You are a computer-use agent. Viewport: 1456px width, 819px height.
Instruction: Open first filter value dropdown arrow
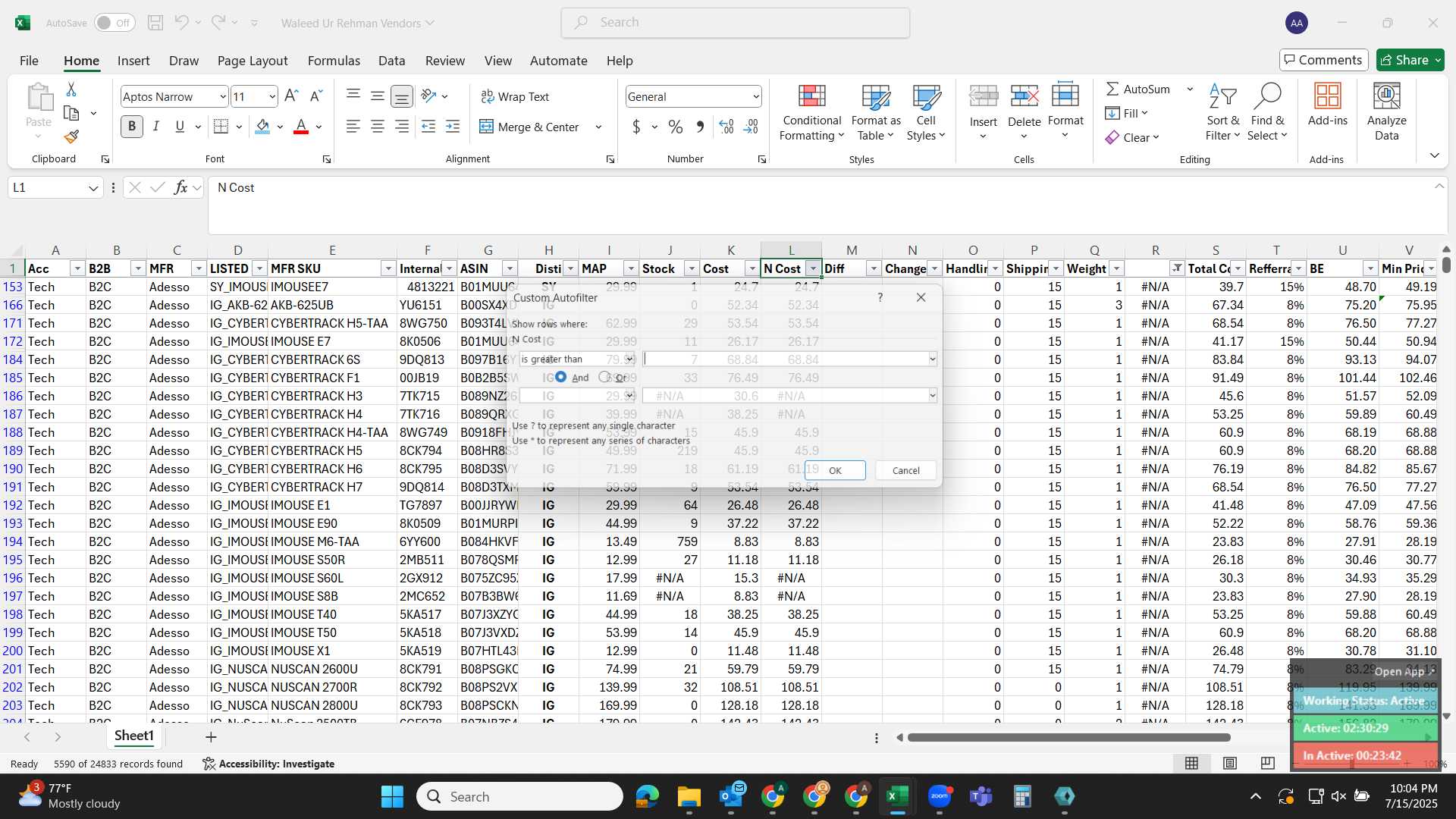(932, 359)
